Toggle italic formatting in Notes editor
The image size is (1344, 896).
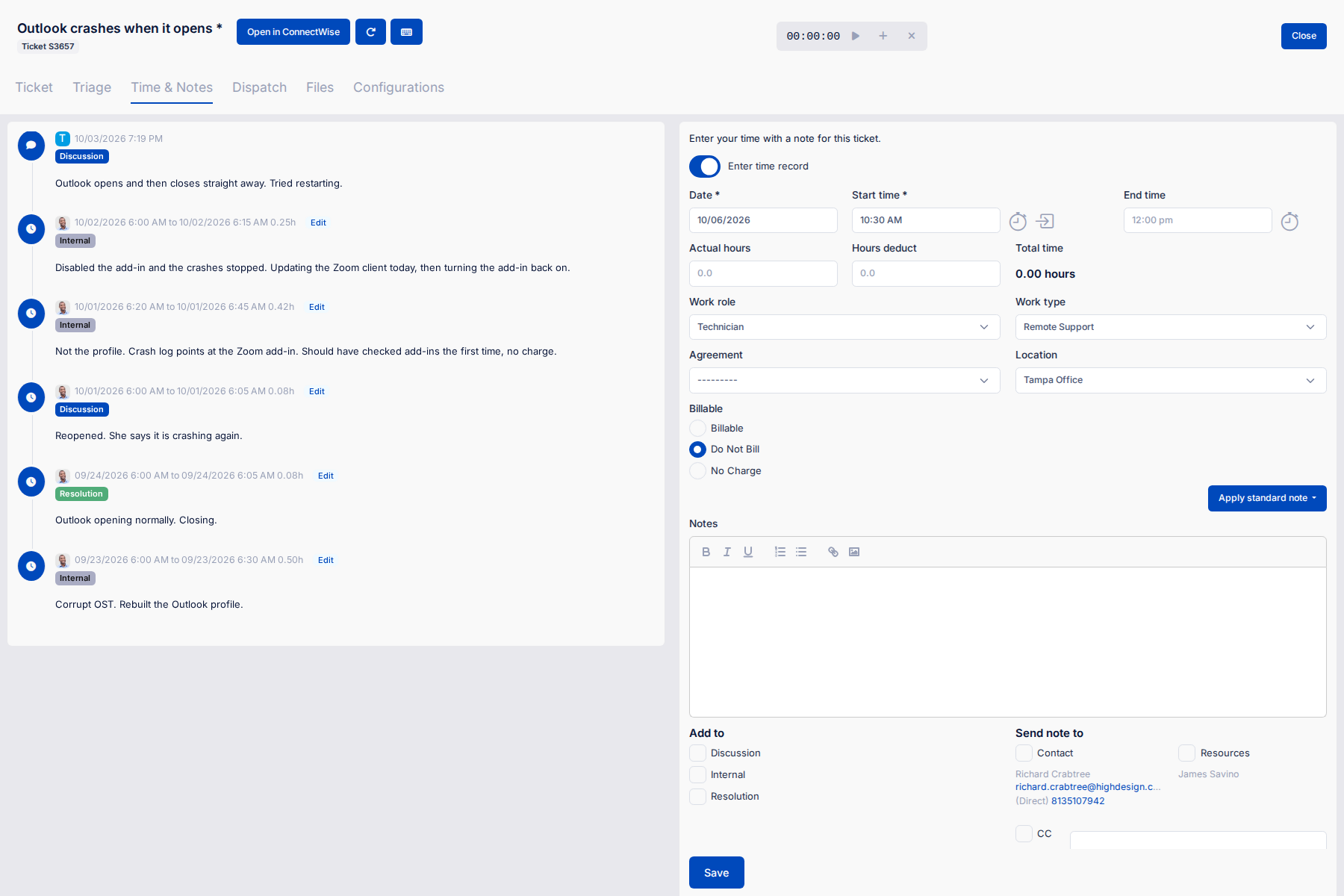pyautogui.click(x=727, y=552)
